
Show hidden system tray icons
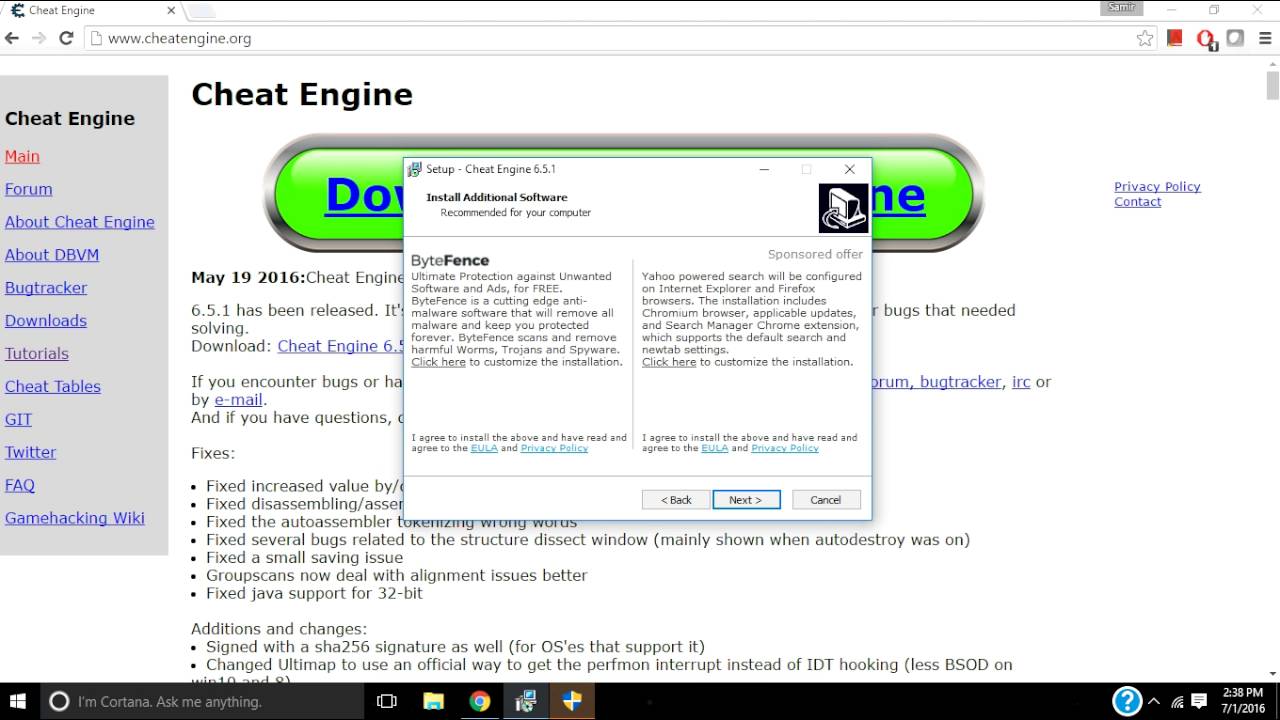1154,701
